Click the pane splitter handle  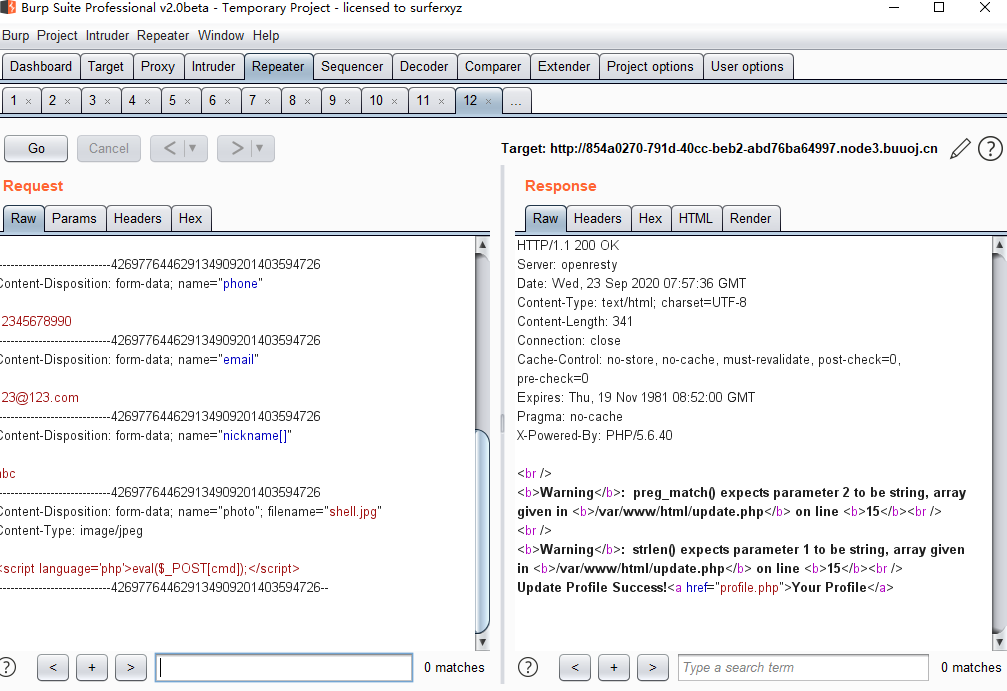pos(502,423)
